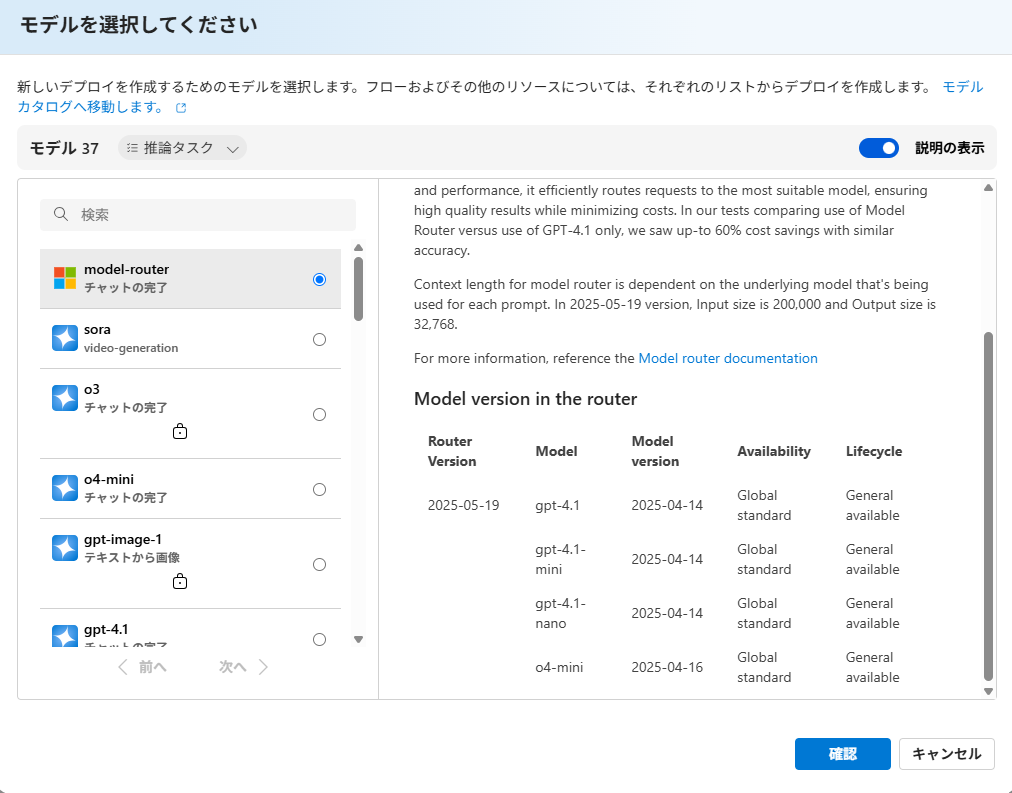Screen dimensions: 1012x793
Task: Click the lock icon under o3
Action: click(x=180, y=431)
